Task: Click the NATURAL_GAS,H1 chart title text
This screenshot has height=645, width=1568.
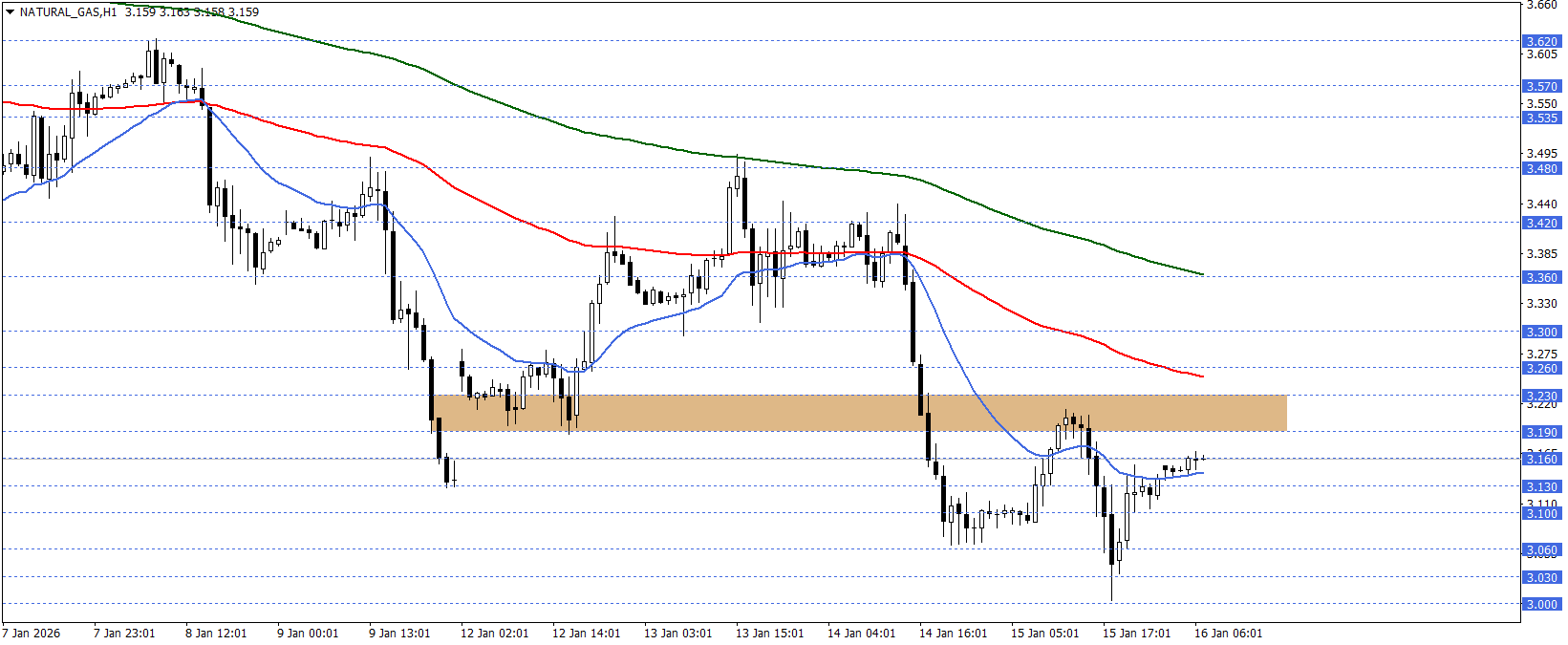Action: (x=68, y=12)
